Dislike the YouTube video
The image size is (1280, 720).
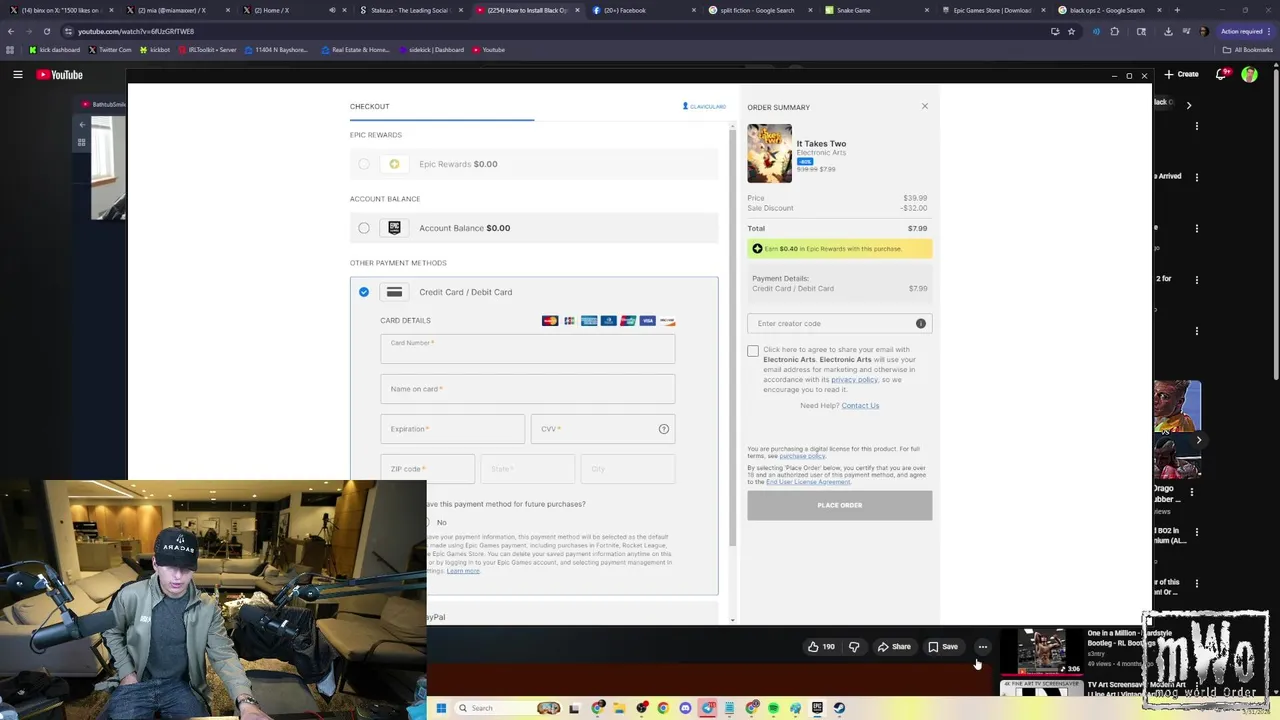[854, 647]
